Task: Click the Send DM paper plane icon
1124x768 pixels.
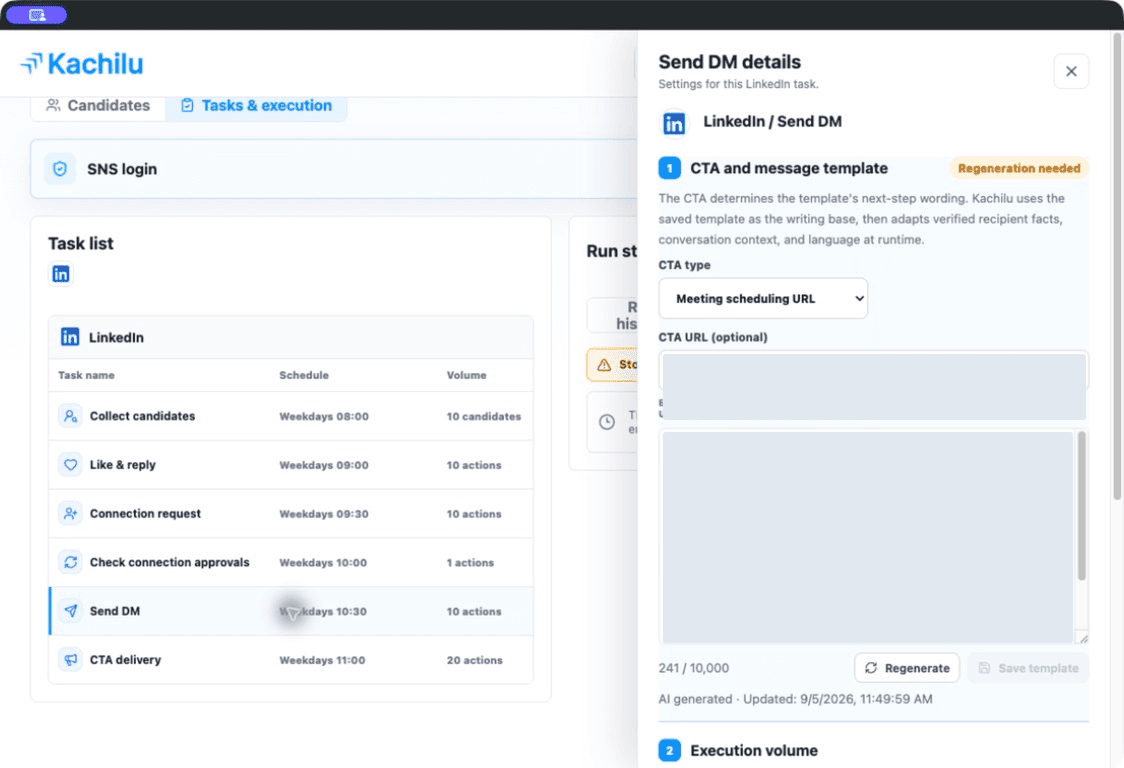Action: tap(70, 611)
